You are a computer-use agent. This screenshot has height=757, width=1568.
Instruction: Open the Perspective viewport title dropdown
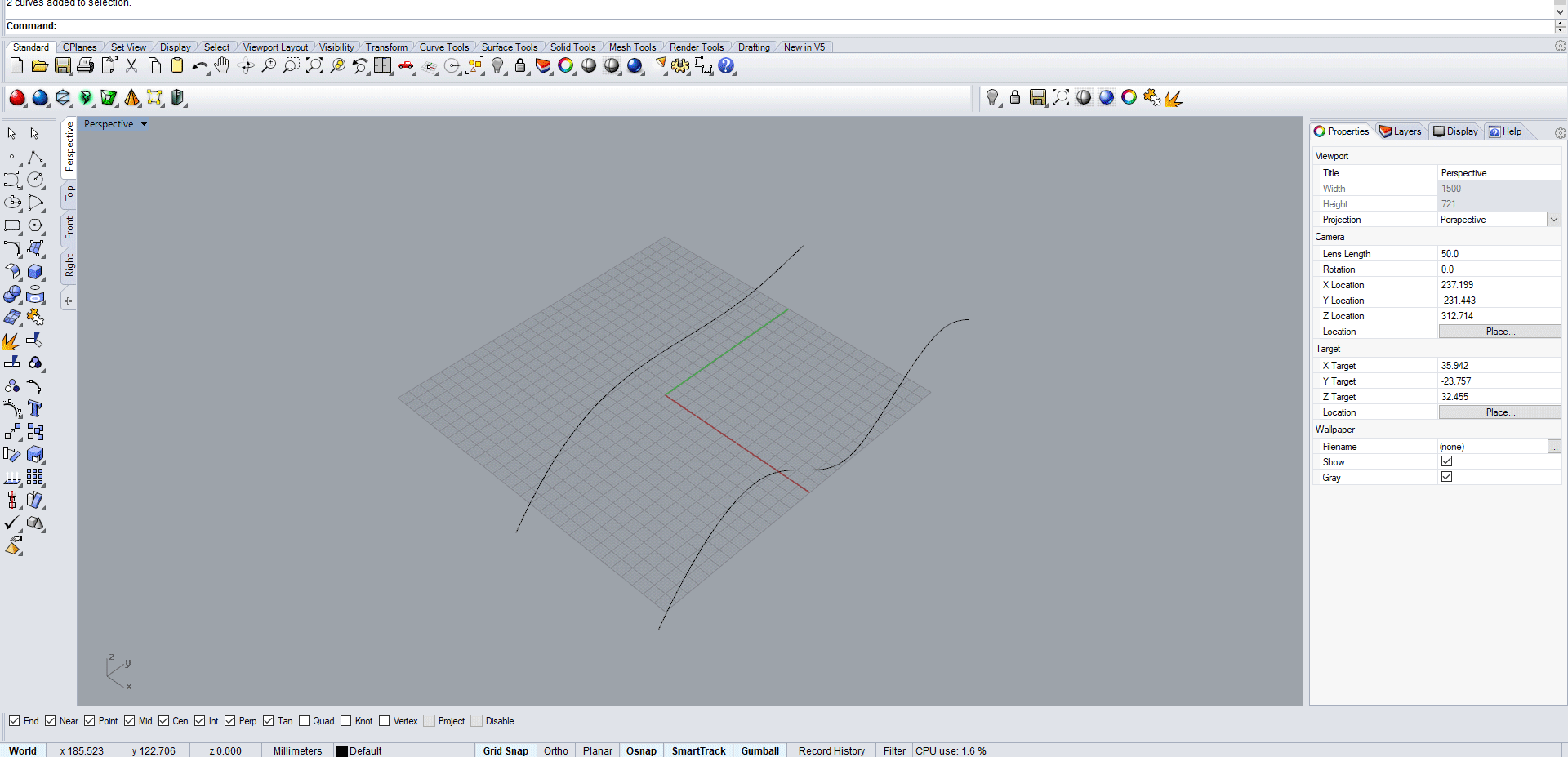[x=143, y=124]
